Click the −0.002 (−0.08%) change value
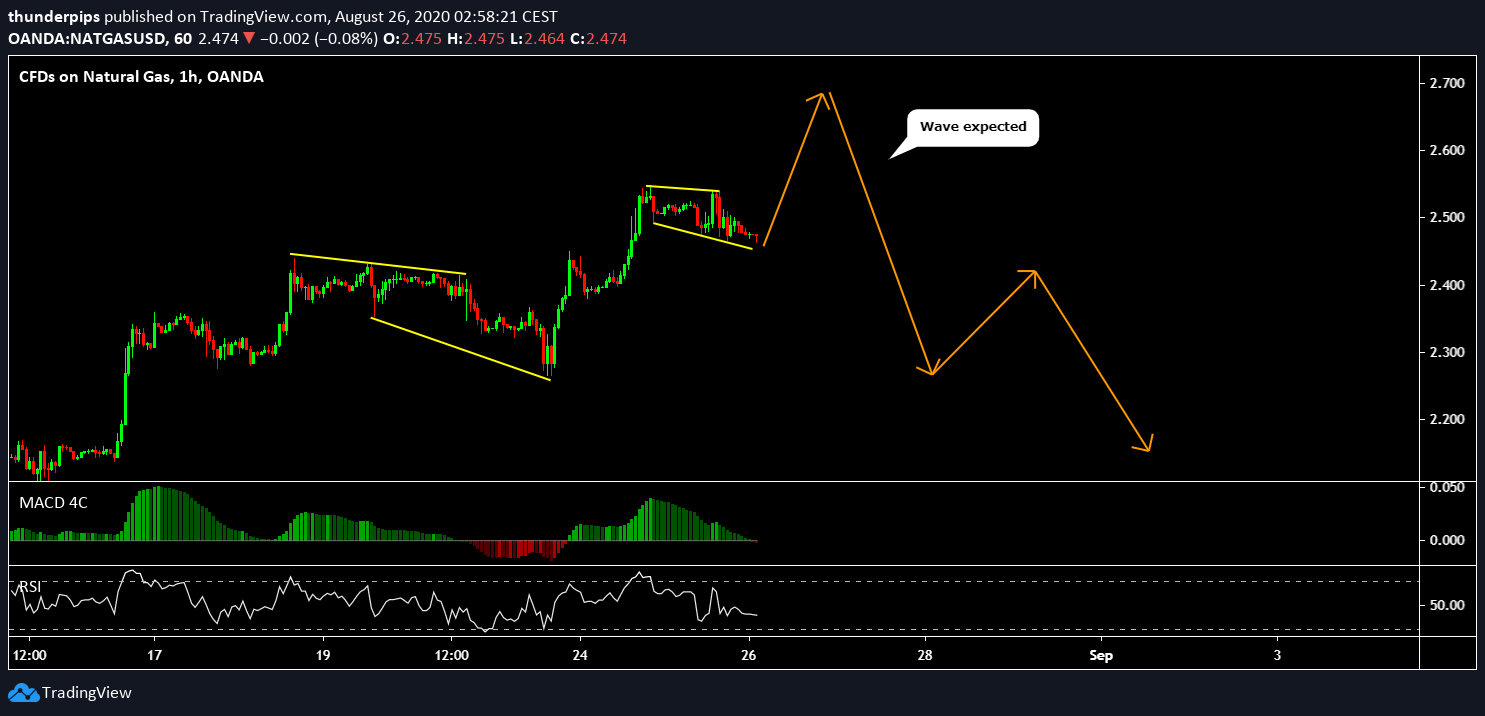Screen dimensions: 1485x716 (318, 39)
